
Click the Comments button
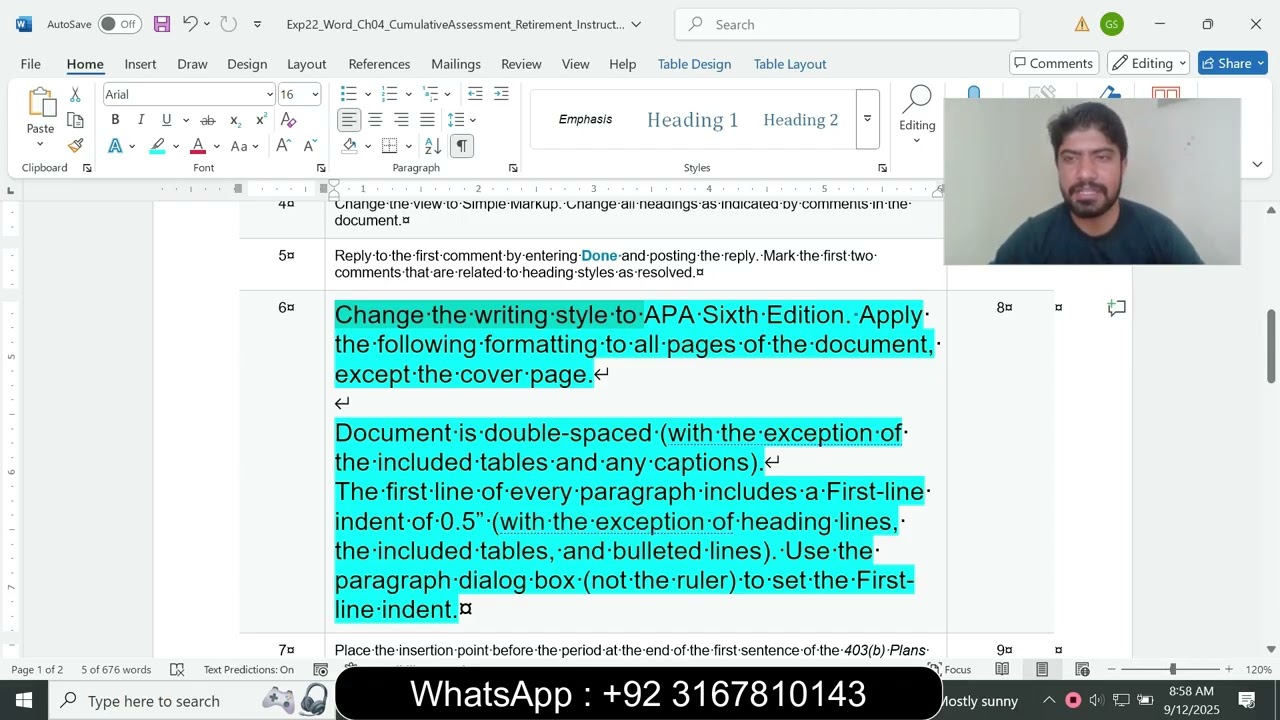tap(1054, 63)
